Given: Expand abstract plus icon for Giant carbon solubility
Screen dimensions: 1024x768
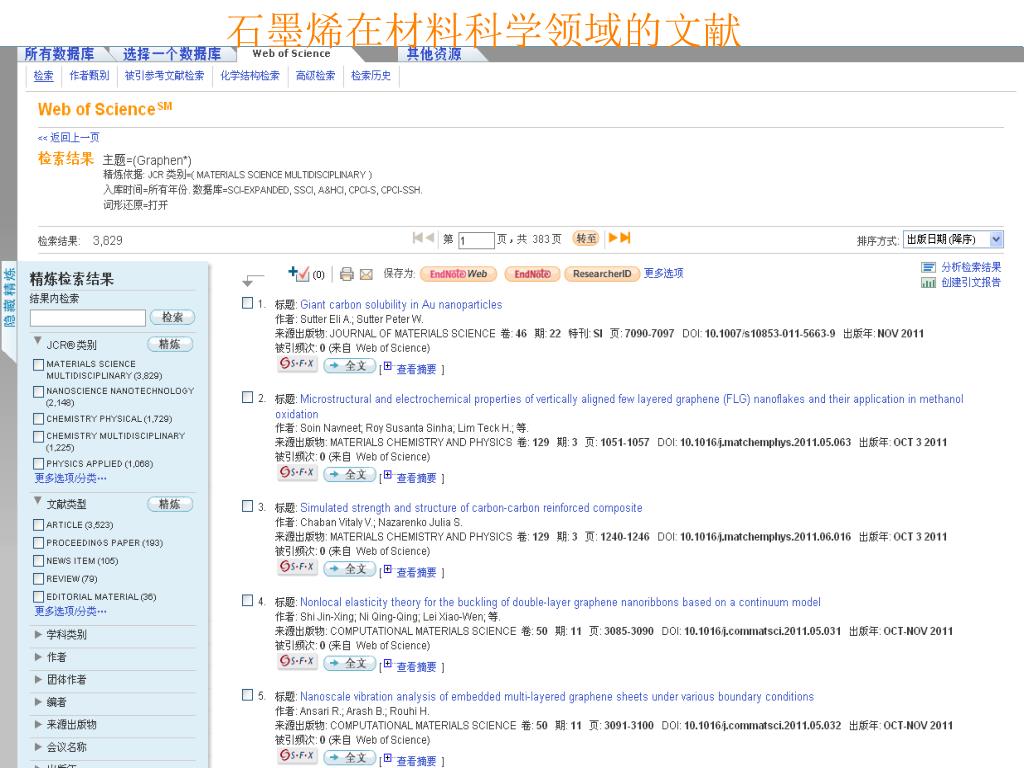Looking at the screenshot, I should 387,366.
